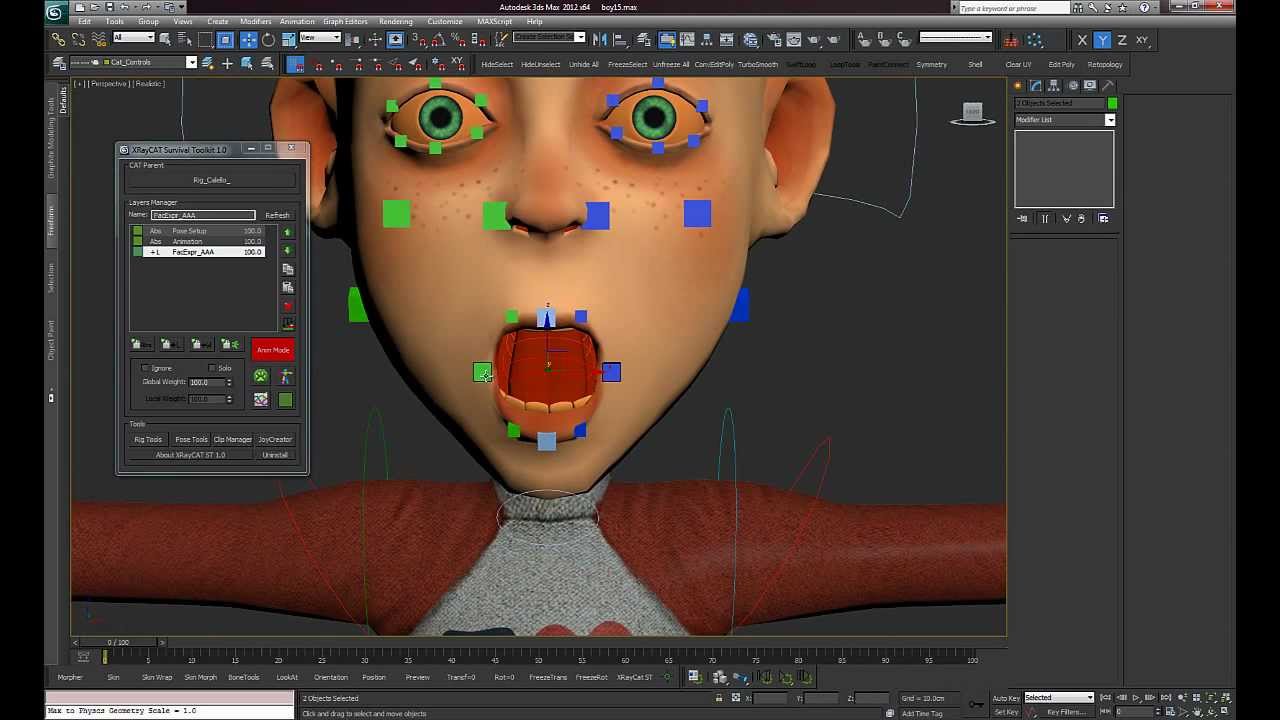Viewport: 1280px width, 720px height.
Task: Click the TurboSmooth toolbar button
Action: click(x=757, y=65)
